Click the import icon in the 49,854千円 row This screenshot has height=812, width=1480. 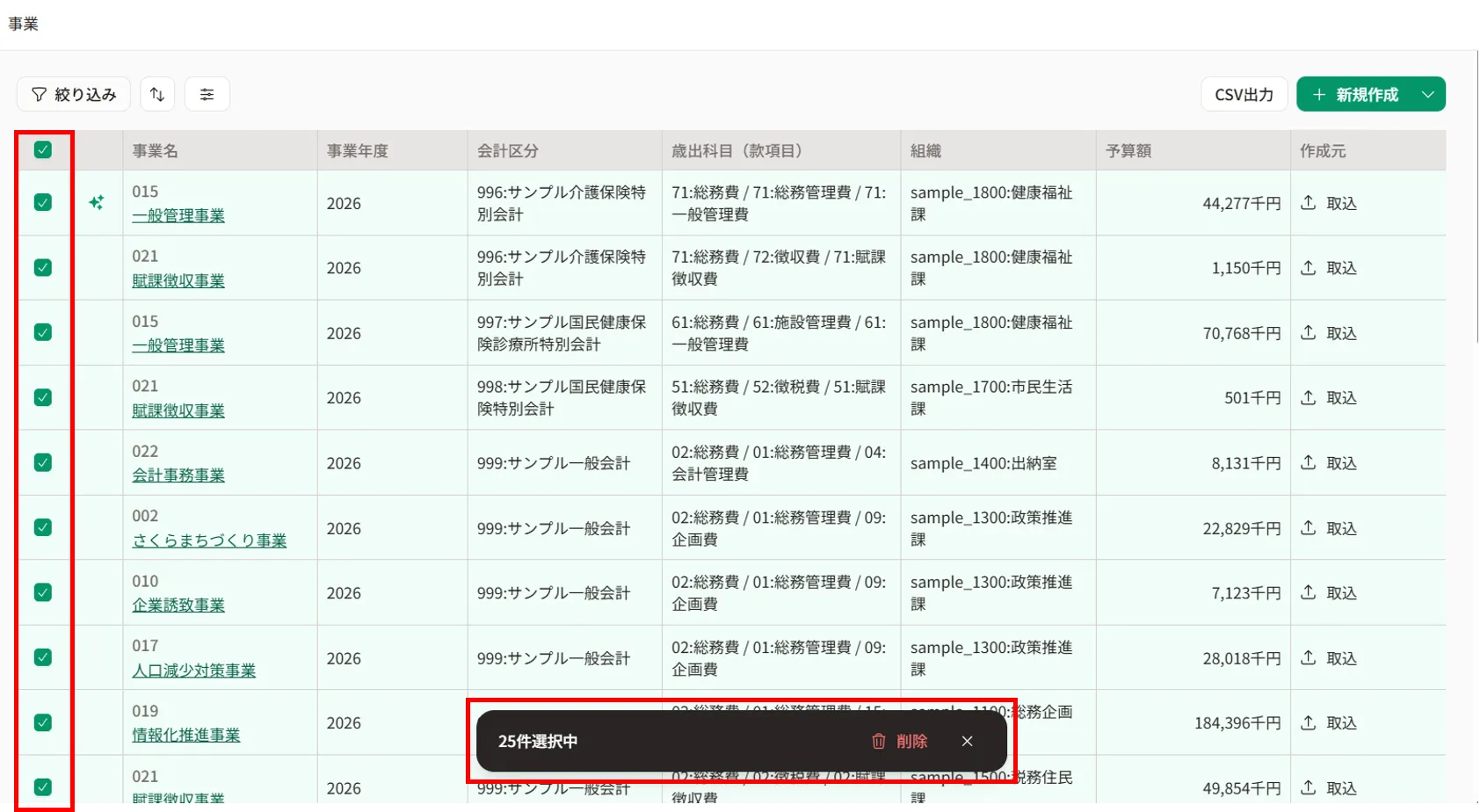(x=1309, y=788)
